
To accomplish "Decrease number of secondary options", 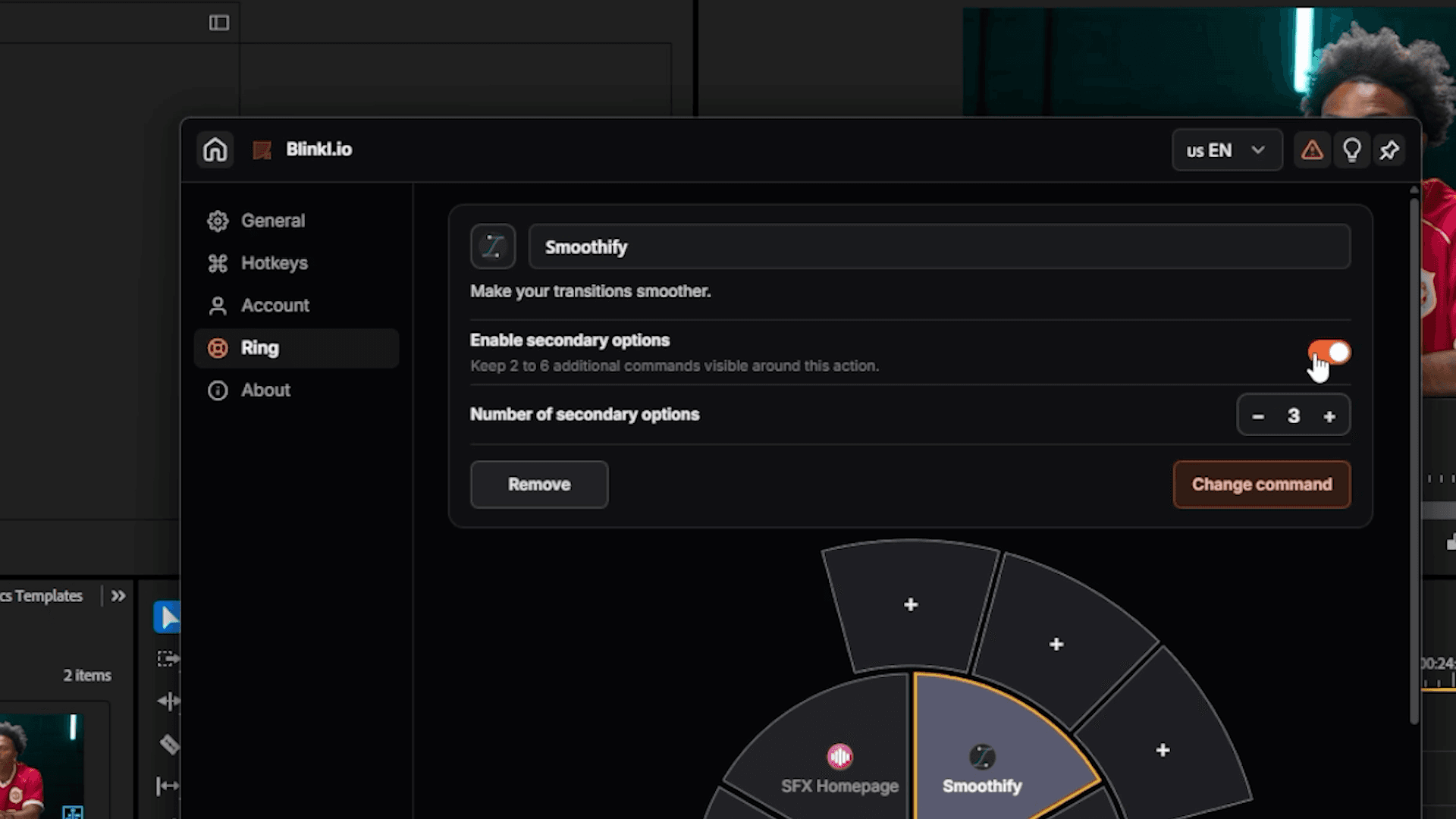I will [x=1258, y=416].
